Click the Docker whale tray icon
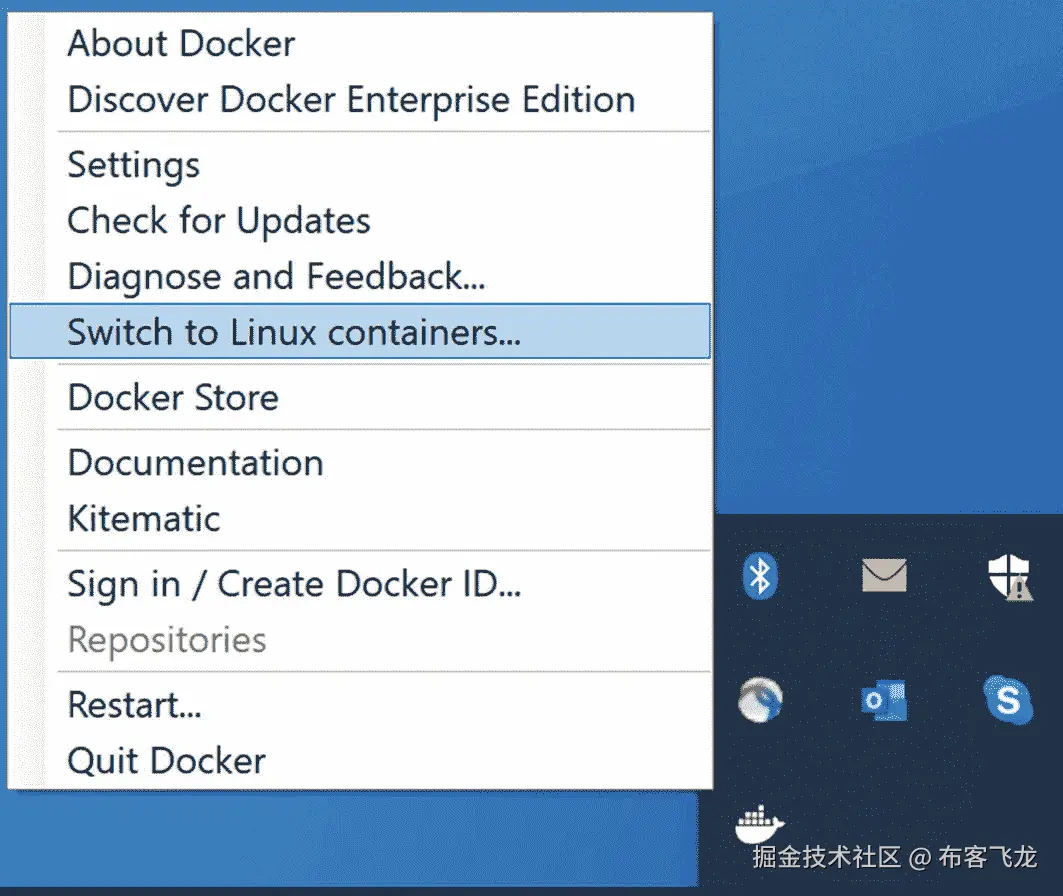 [x=759, y=823]
